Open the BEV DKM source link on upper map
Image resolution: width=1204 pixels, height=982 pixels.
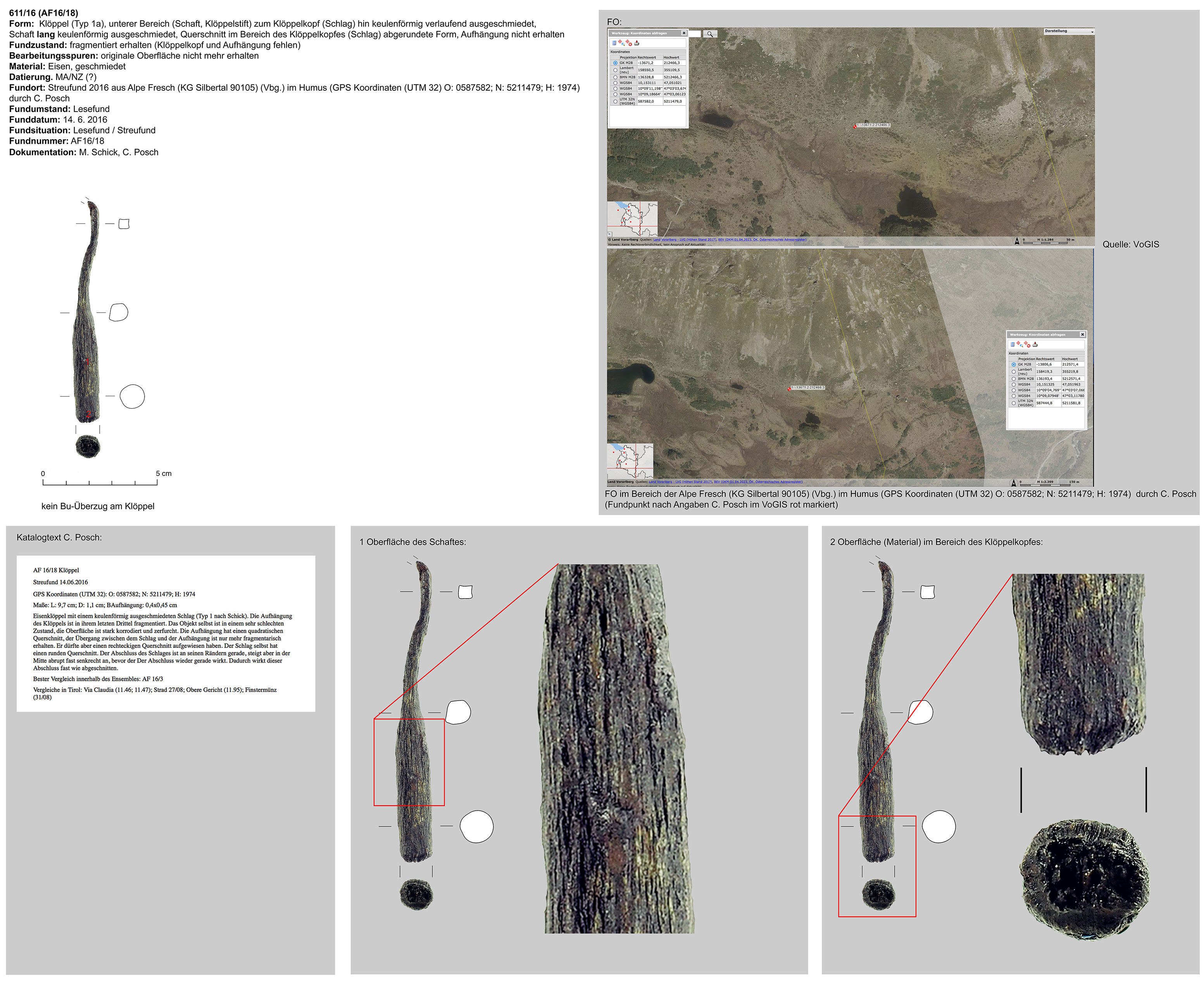click(762, 240)
